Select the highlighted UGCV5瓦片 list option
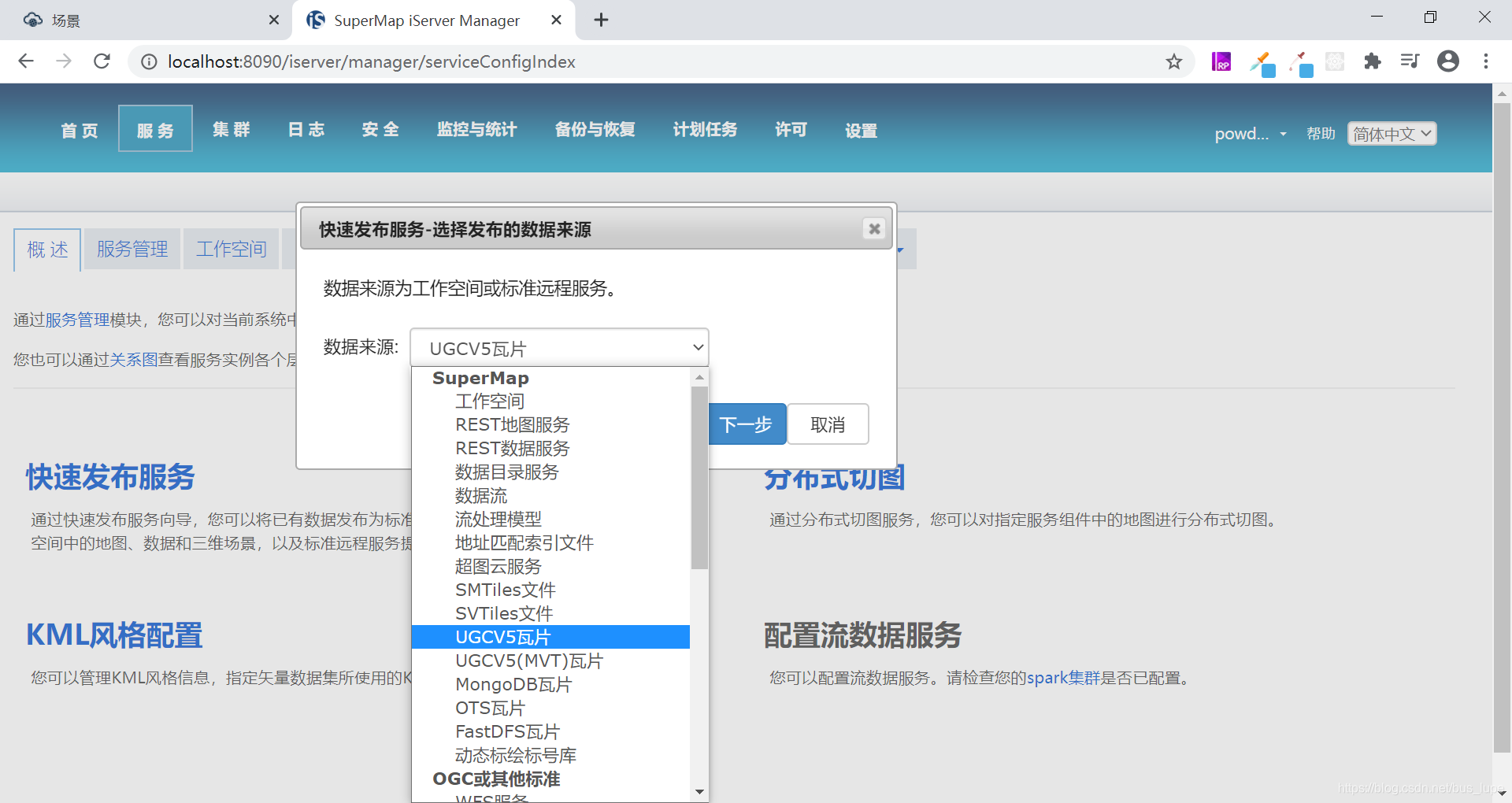Screen dimensions: 1512x803 [550, 637]
